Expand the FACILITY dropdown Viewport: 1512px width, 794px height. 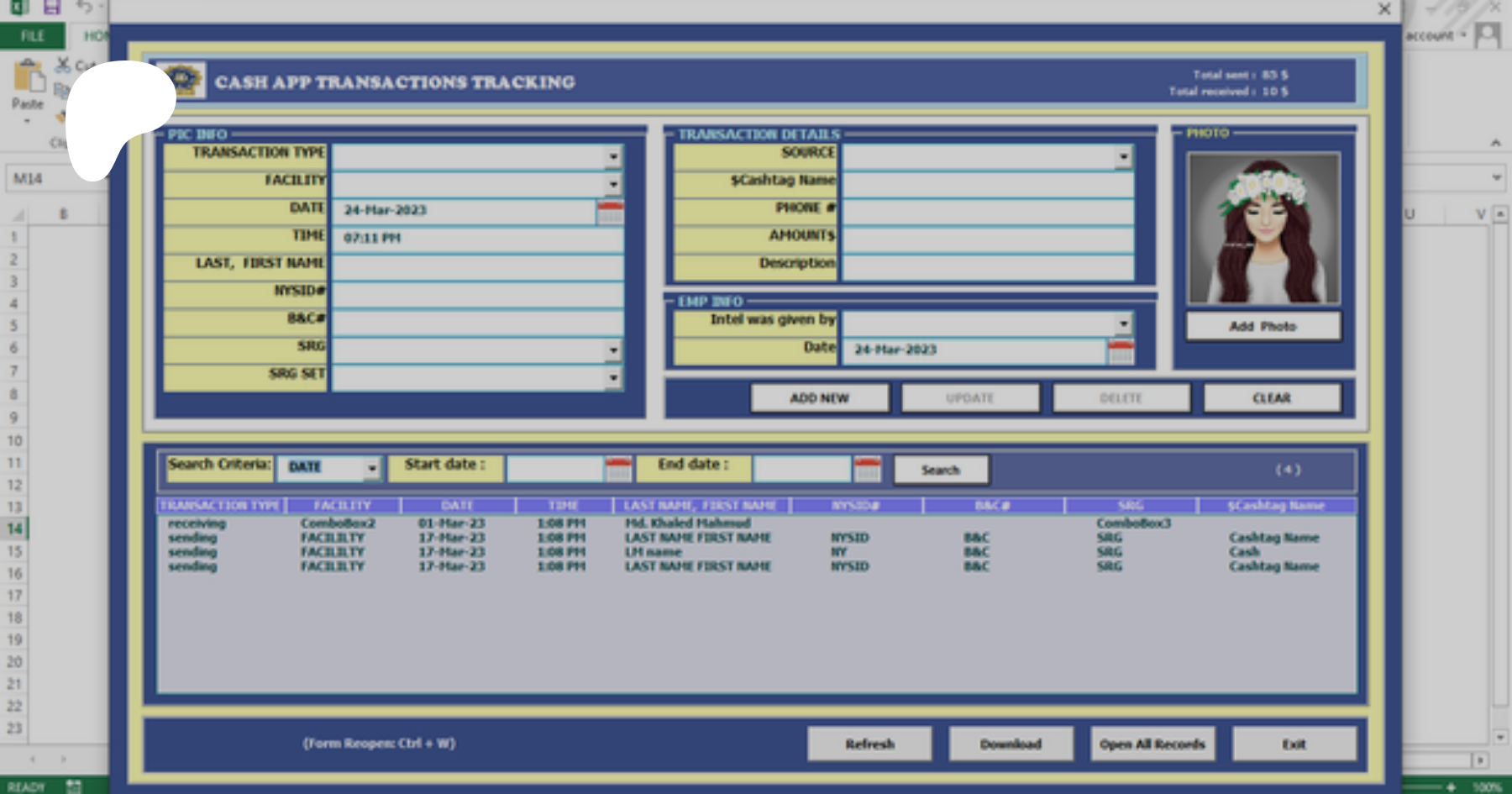[x=613, y=184]
